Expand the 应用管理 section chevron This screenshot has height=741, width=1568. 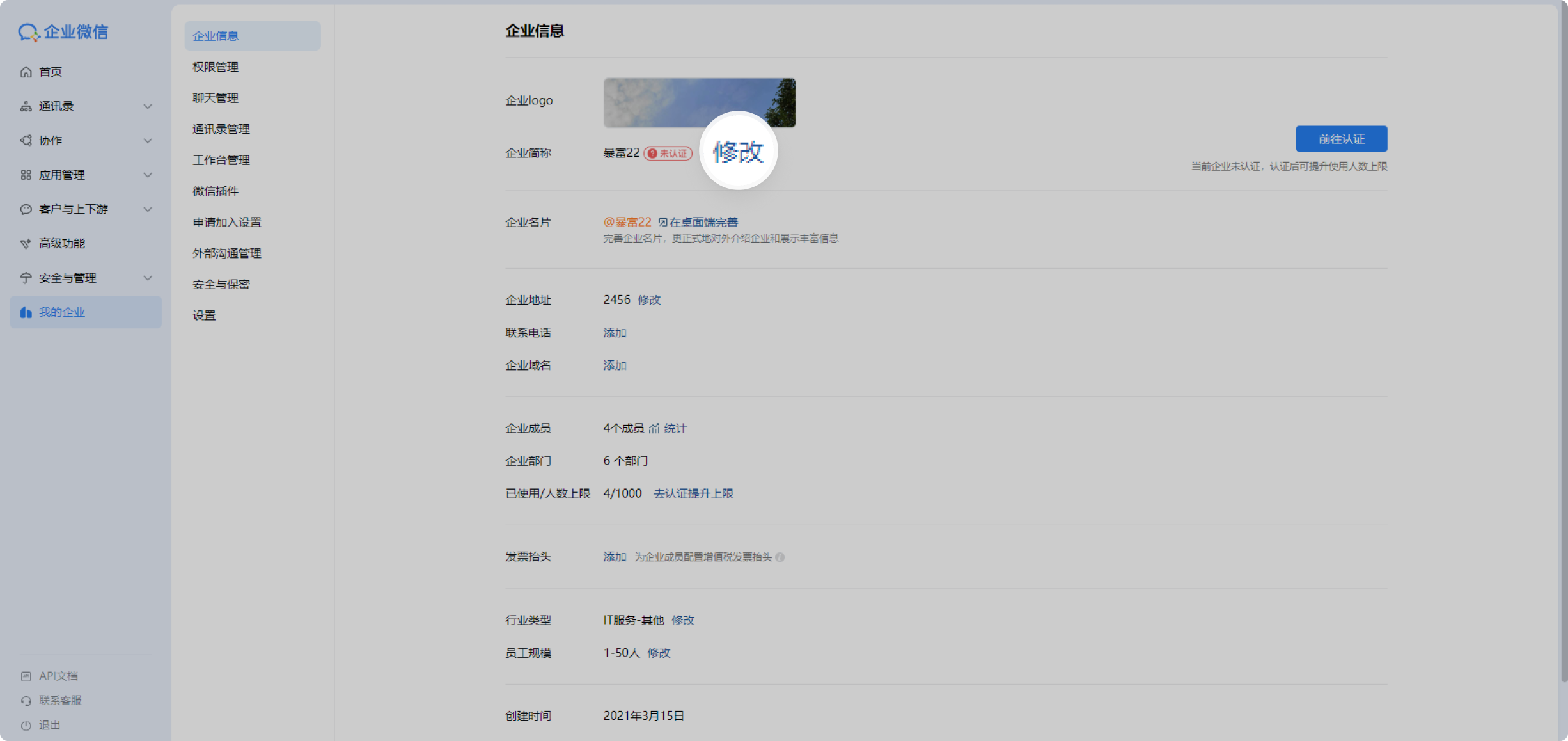point(148,175)
